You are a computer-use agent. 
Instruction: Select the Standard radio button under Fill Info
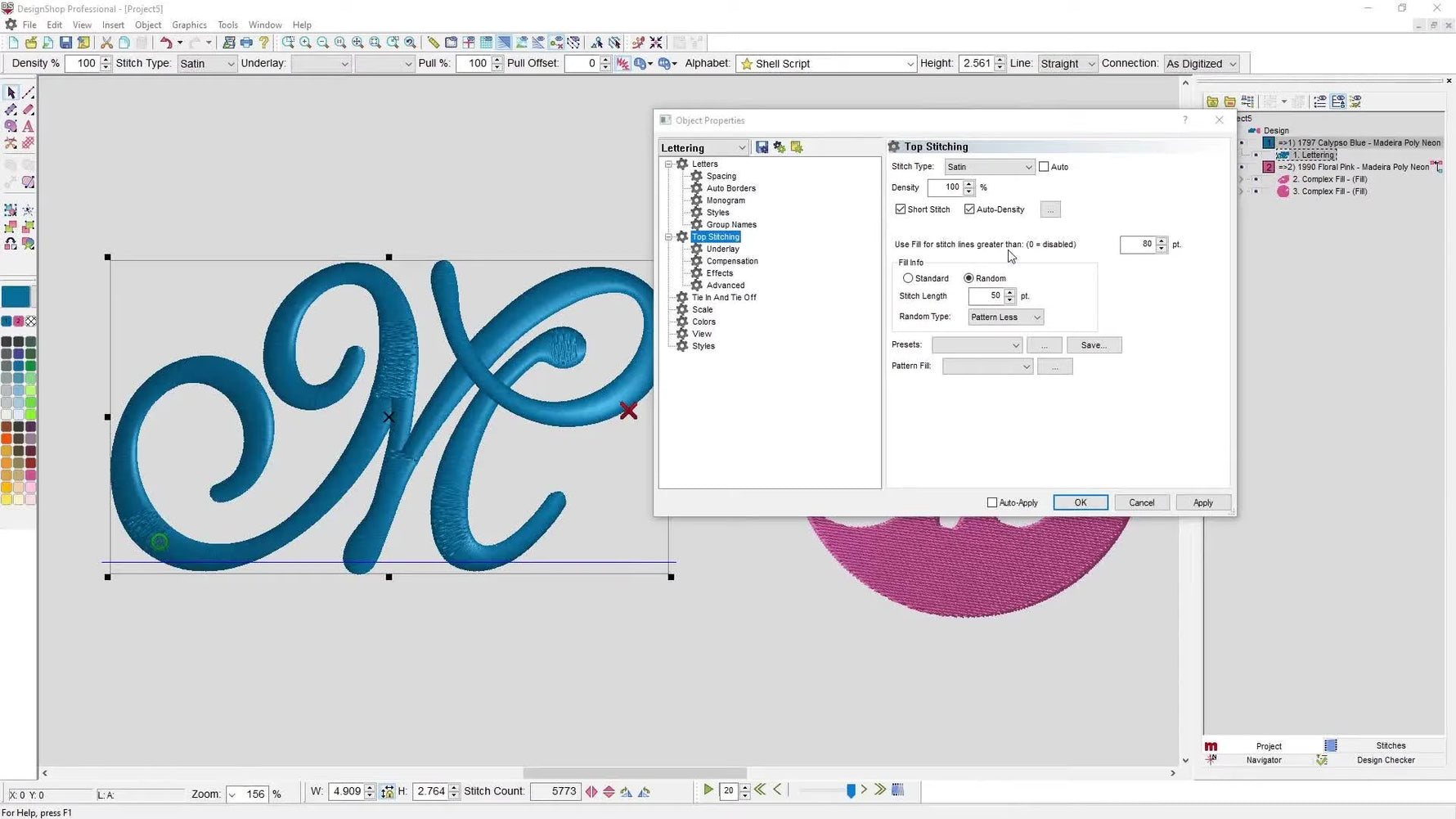pyautogui.click(x=908, y=278)
